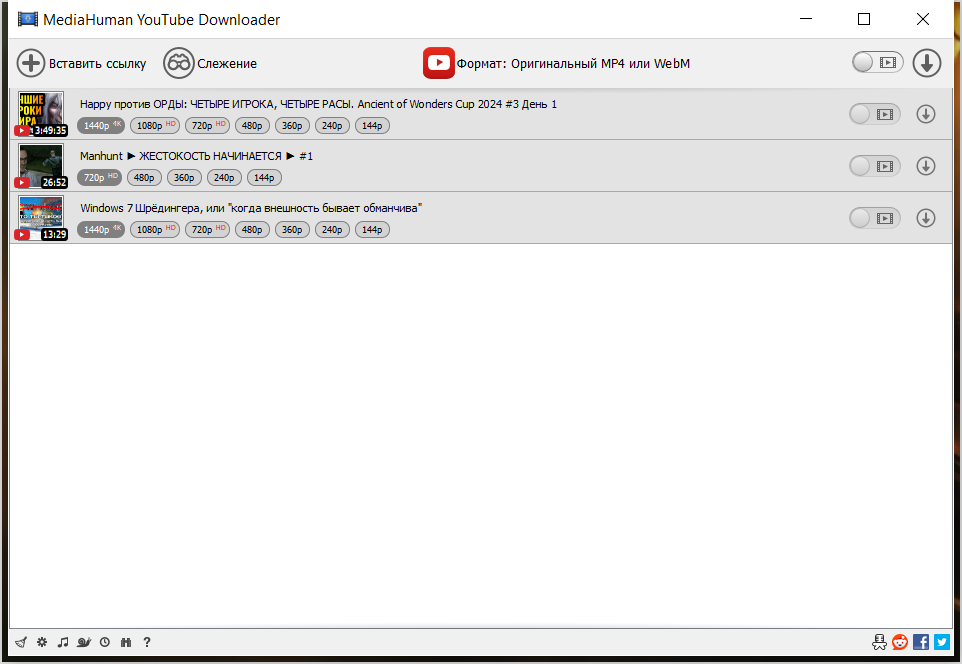This screenshot has height=664, width=962.
Task: Select 144p quality for Windows 7 Шрёдингера
Action: tap(372, 230)
